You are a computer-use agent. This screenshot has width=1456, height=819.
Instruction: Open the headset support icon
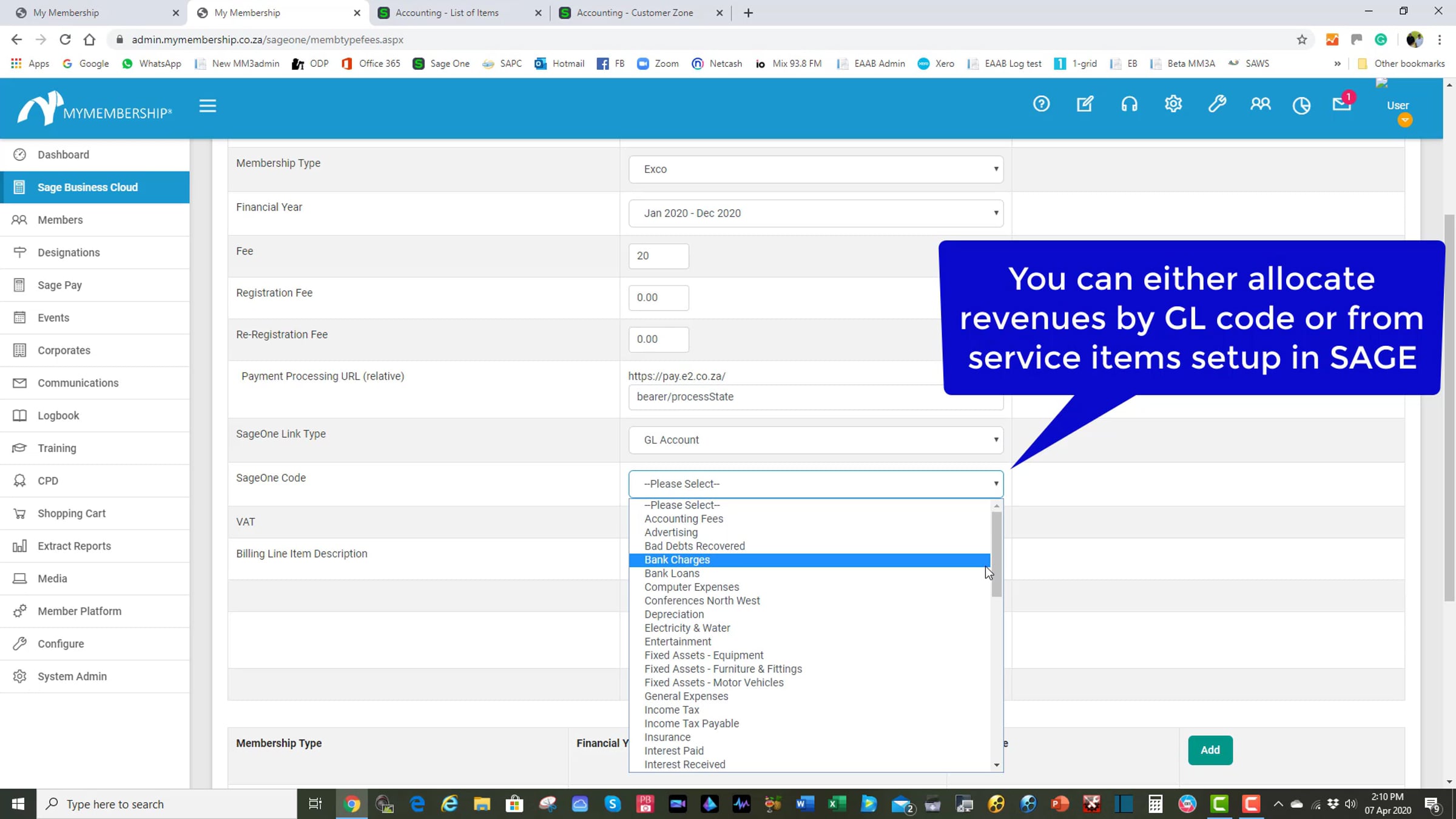pyautogui.click(x=1129, y=104)
